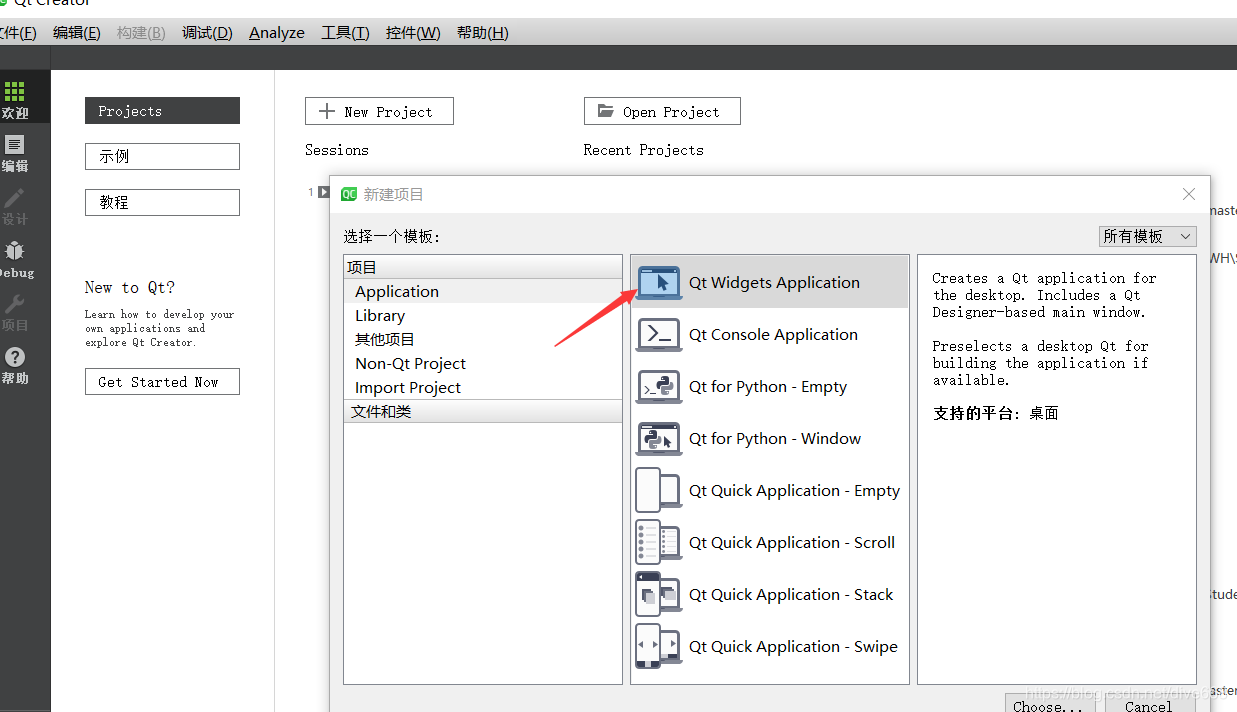The width and height of the screenshot is (1237, 712).
Task: Click the Files and Classes (文件和类) header
Action: coord(483,411)
